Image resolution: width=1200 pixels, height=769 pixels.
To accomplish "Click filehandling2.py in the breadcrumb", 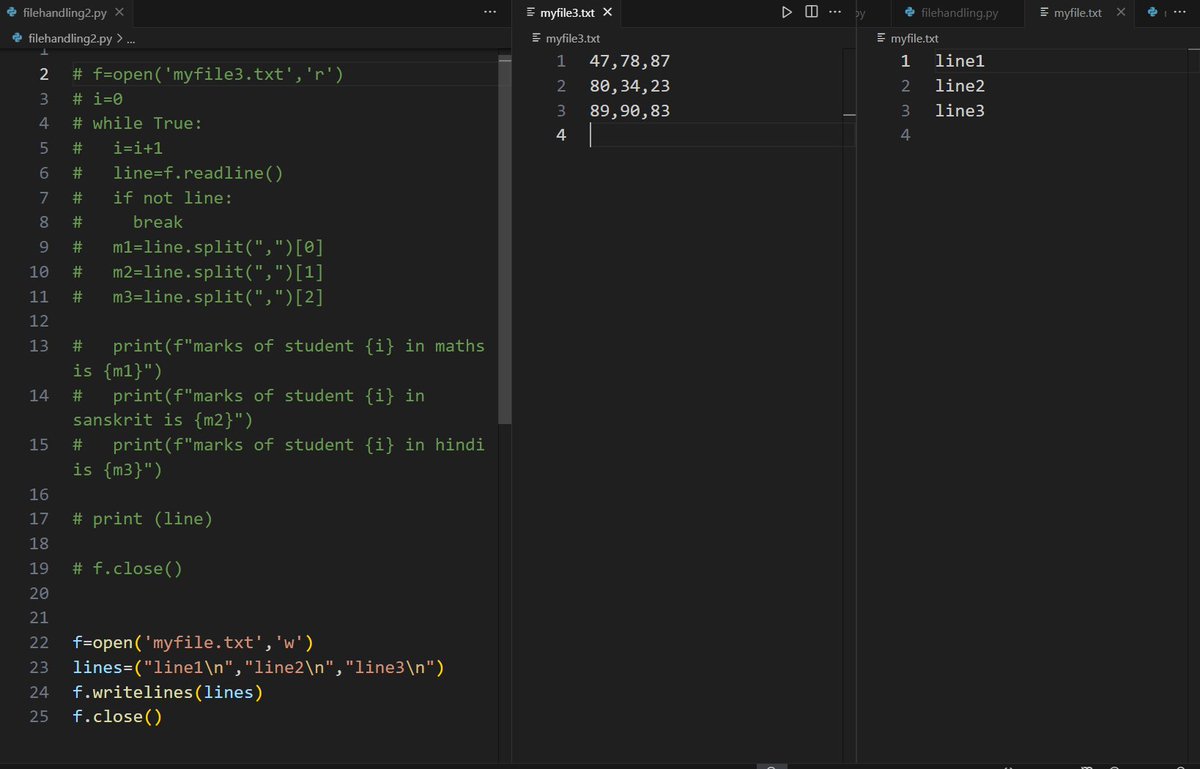I will pyautogui.click(x=71, y=38).
